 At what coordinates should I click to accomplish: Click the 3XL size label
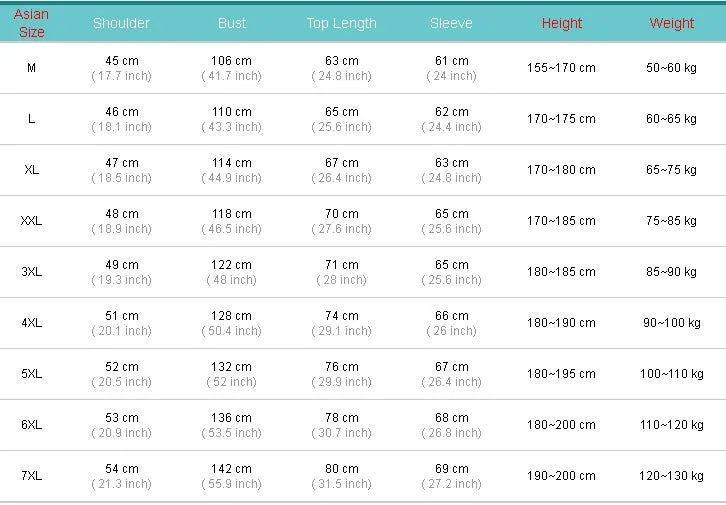pyautogui.click(x=31, y=272)
